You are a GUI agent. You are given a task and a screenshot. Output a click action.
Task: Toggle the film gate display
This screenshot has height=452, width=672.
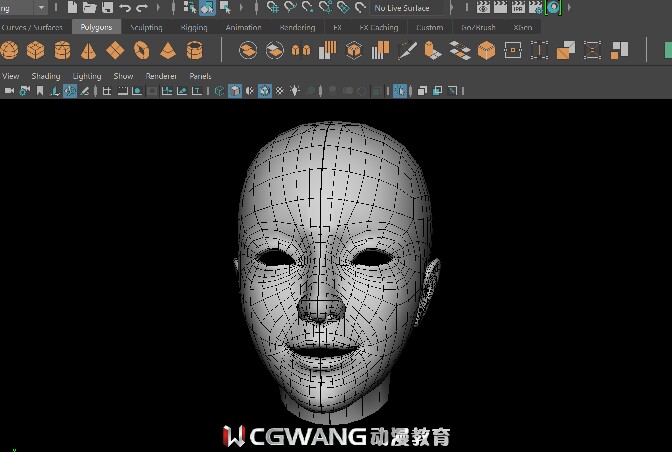[x=123, y=91]
